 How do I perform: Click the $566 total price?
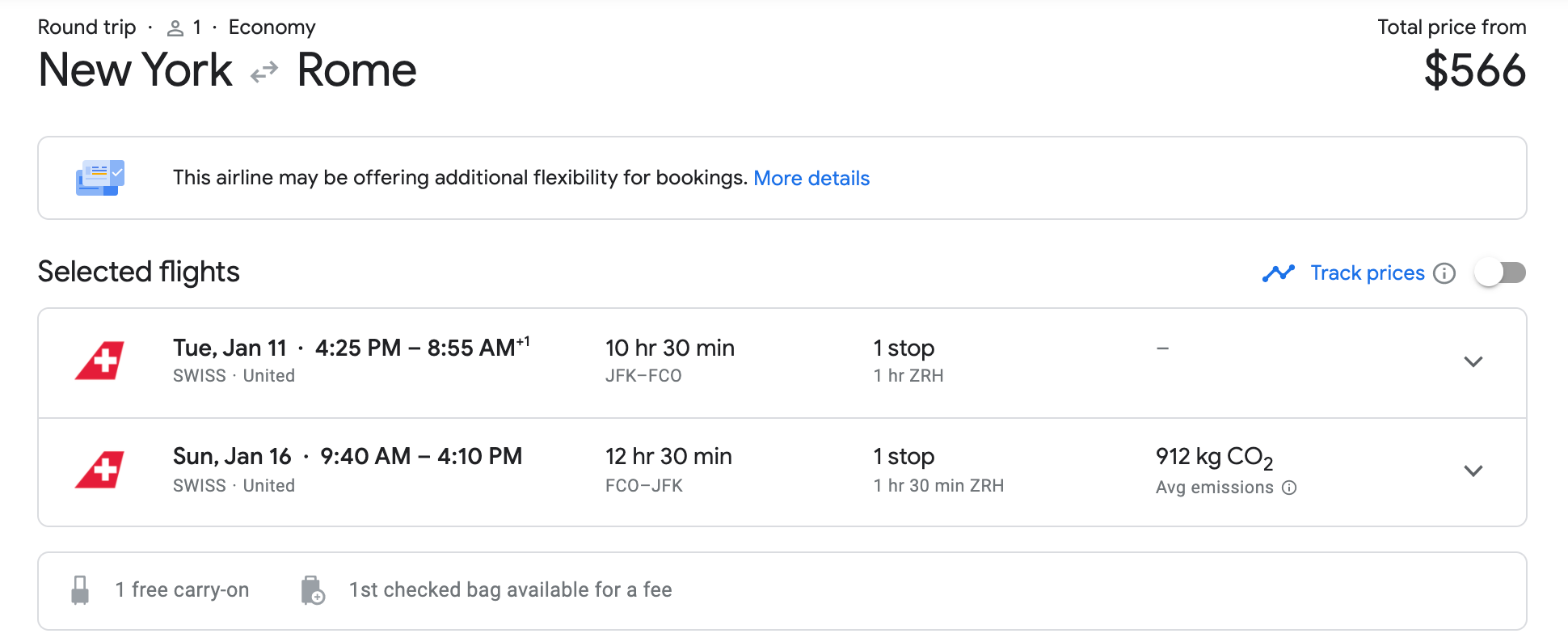(1474, 70)
